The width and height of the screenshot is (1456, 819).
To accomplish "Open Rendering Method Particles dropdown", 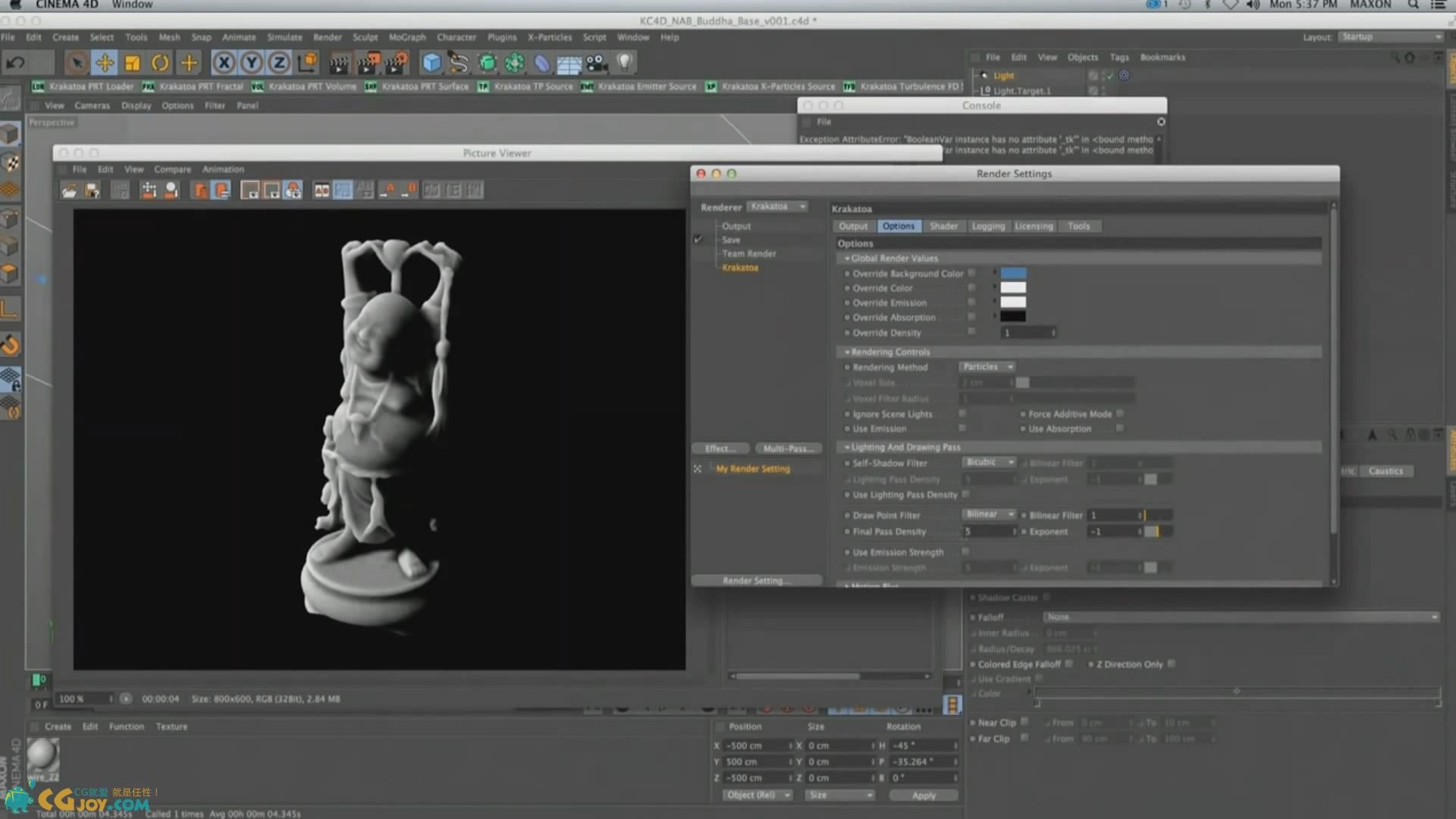I will pyautogui.click(x=987, y=367).
